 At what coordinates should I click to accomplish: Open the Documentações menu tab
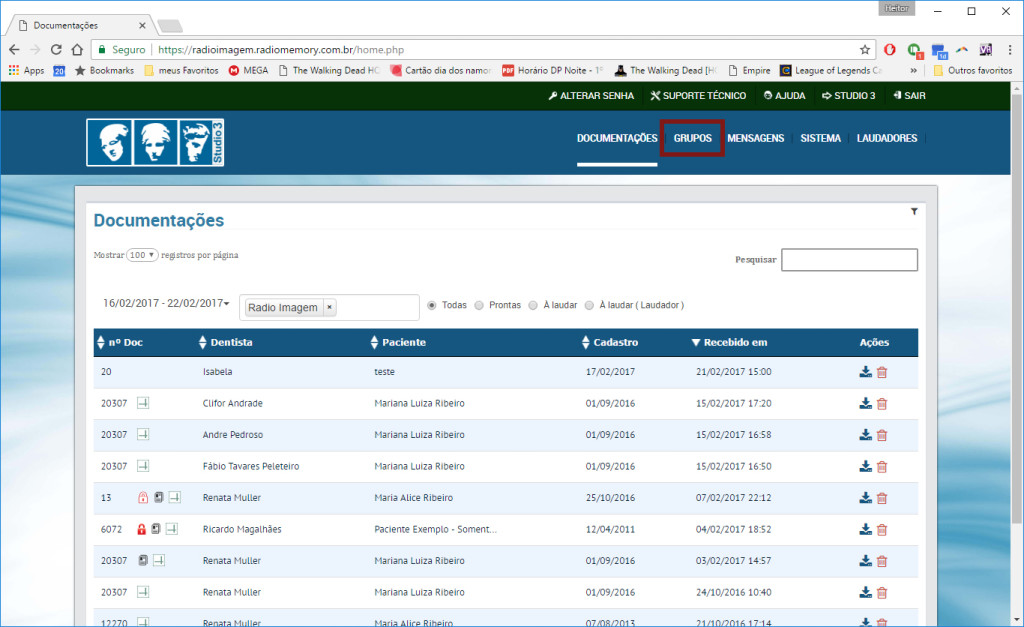point(617,138)
